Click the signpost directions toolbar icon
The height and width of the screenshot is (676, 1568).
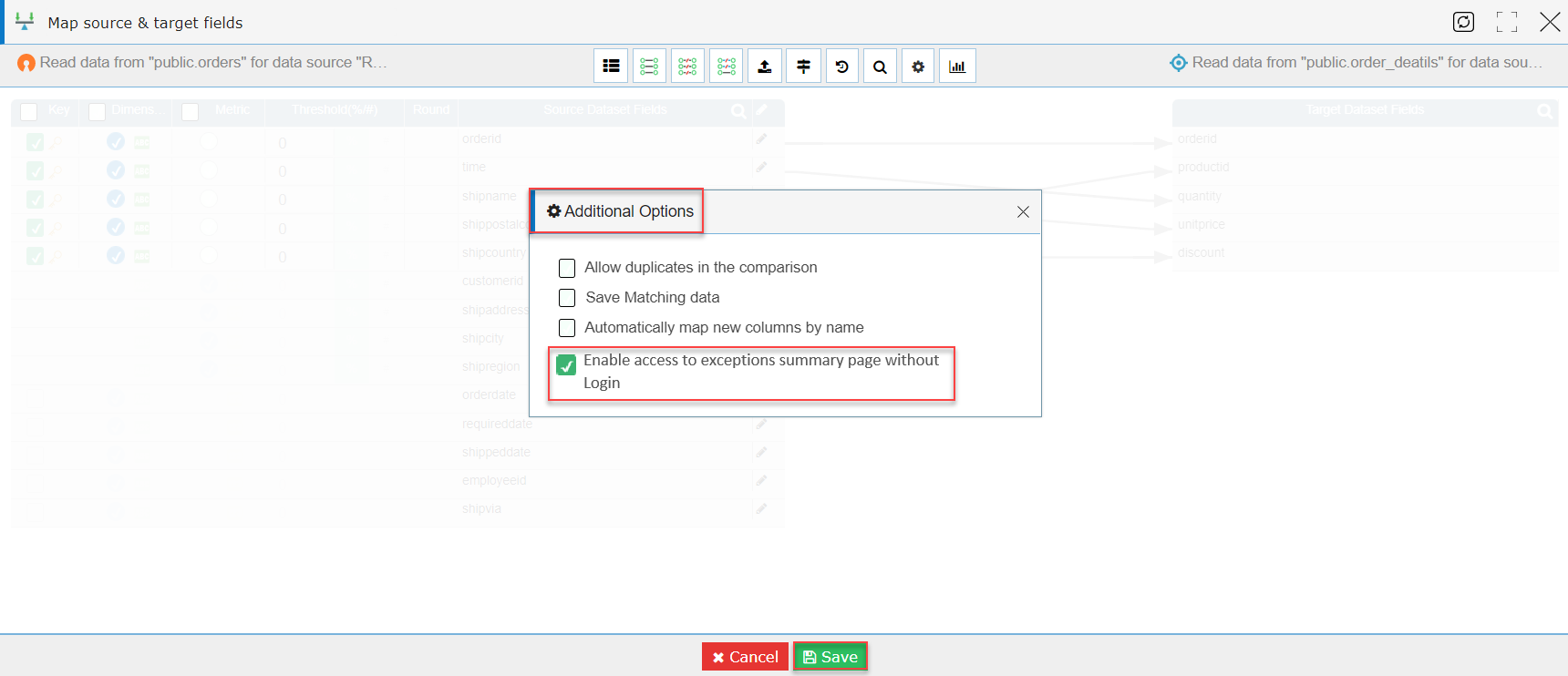click(x=803, y=66)
